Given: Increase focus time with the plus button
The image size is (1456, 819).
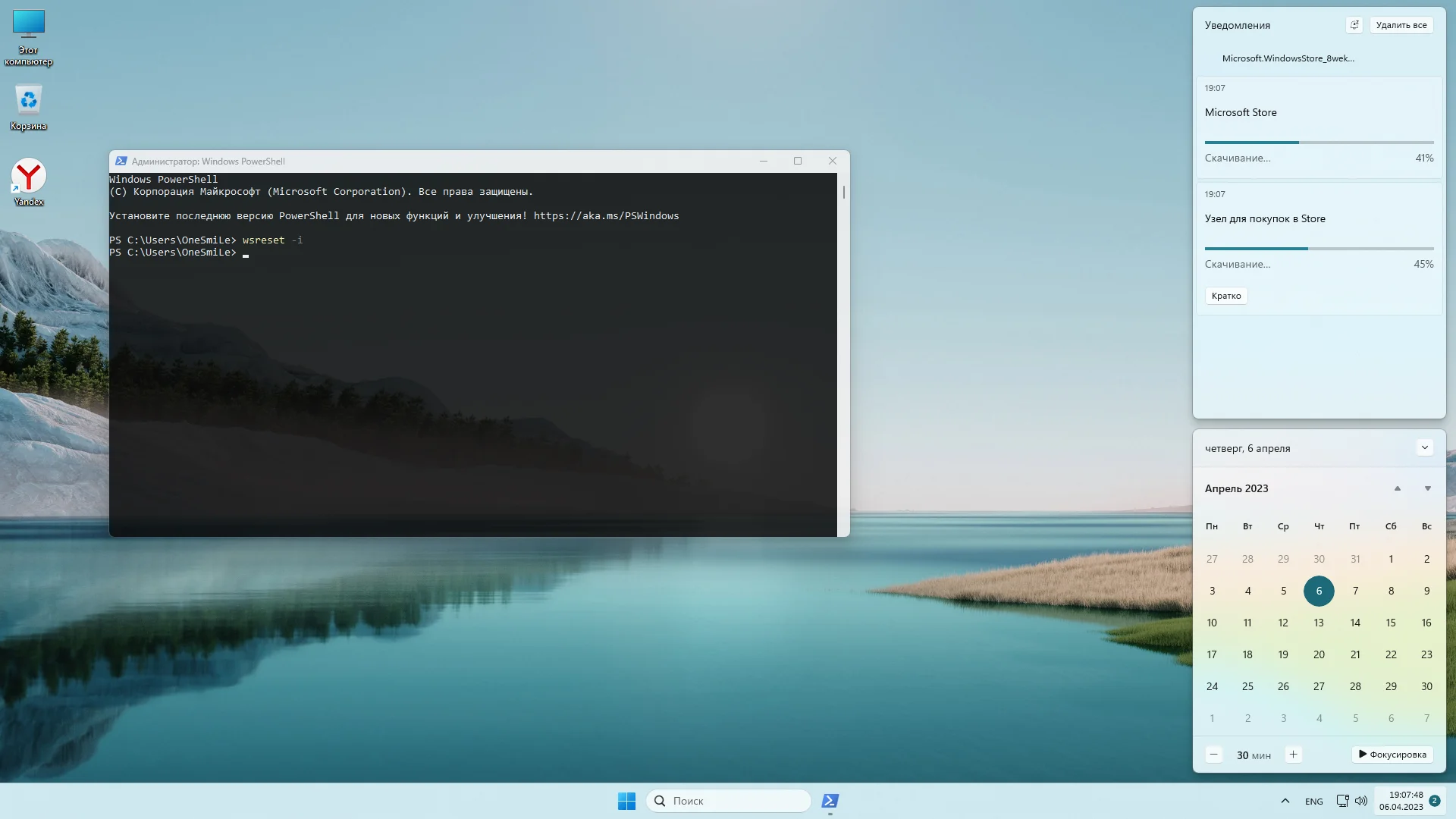Looking at the screenshot, I should 1293,755.
